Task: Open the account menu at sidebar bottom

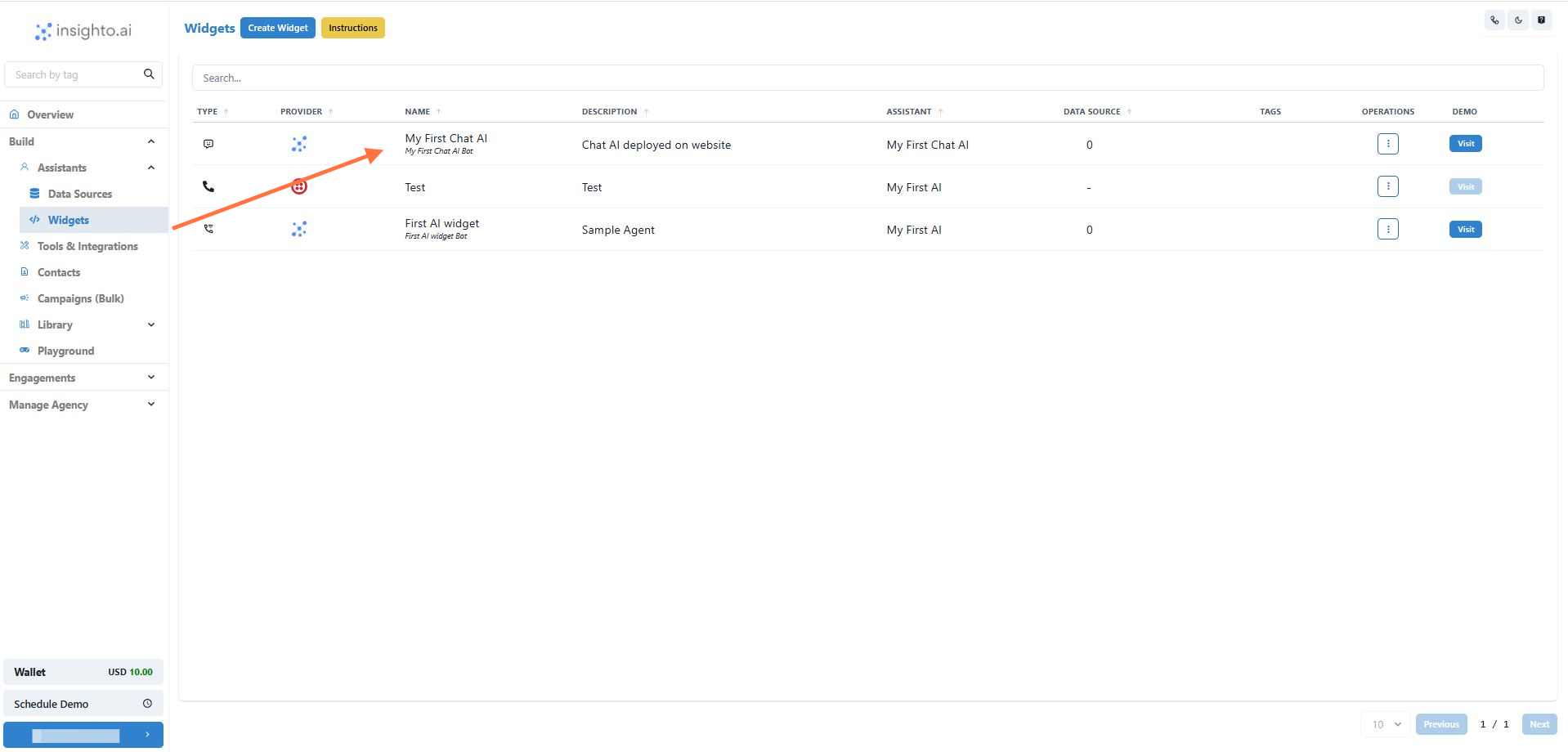Action: [83, 735]
